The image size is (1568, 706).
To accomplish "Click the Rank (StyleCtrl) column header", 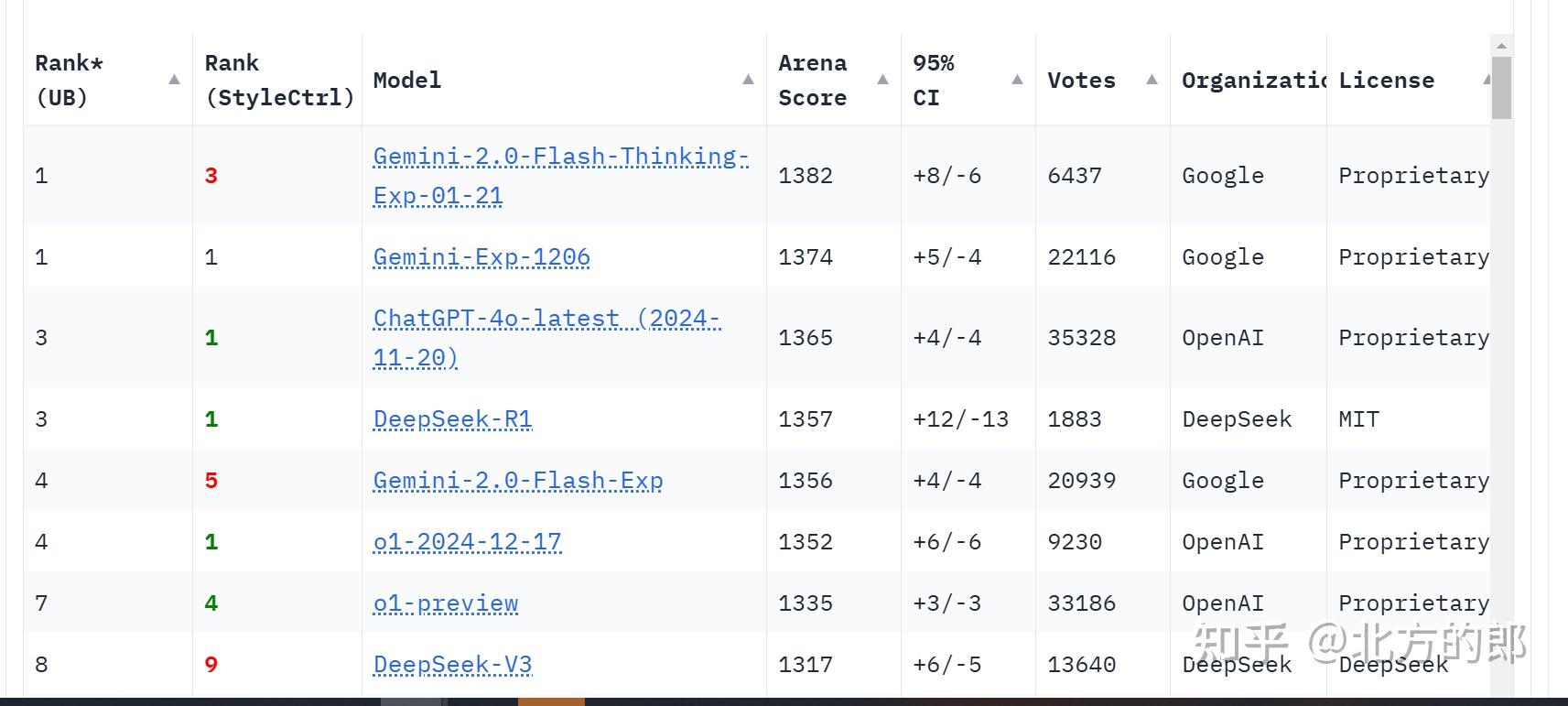I will click(x=278, y=80).
